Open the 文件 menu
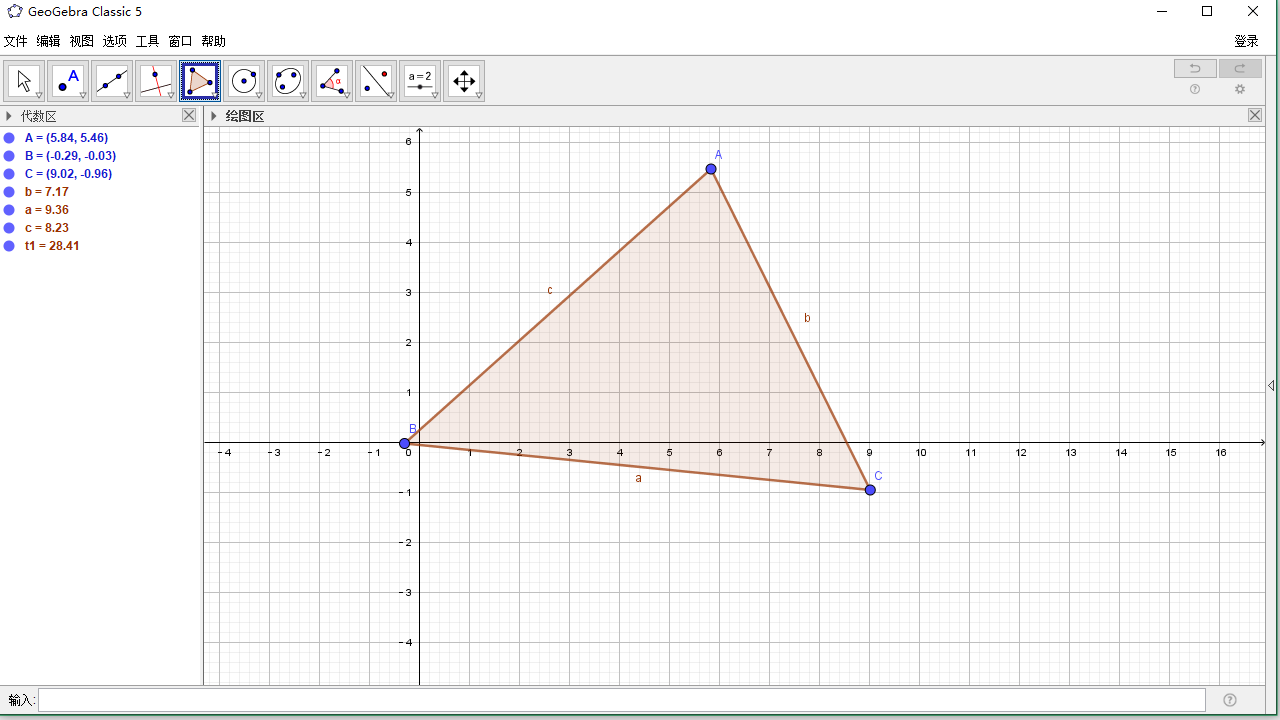The height and width of the screenshot is (720, 1280). click(16, 41)
